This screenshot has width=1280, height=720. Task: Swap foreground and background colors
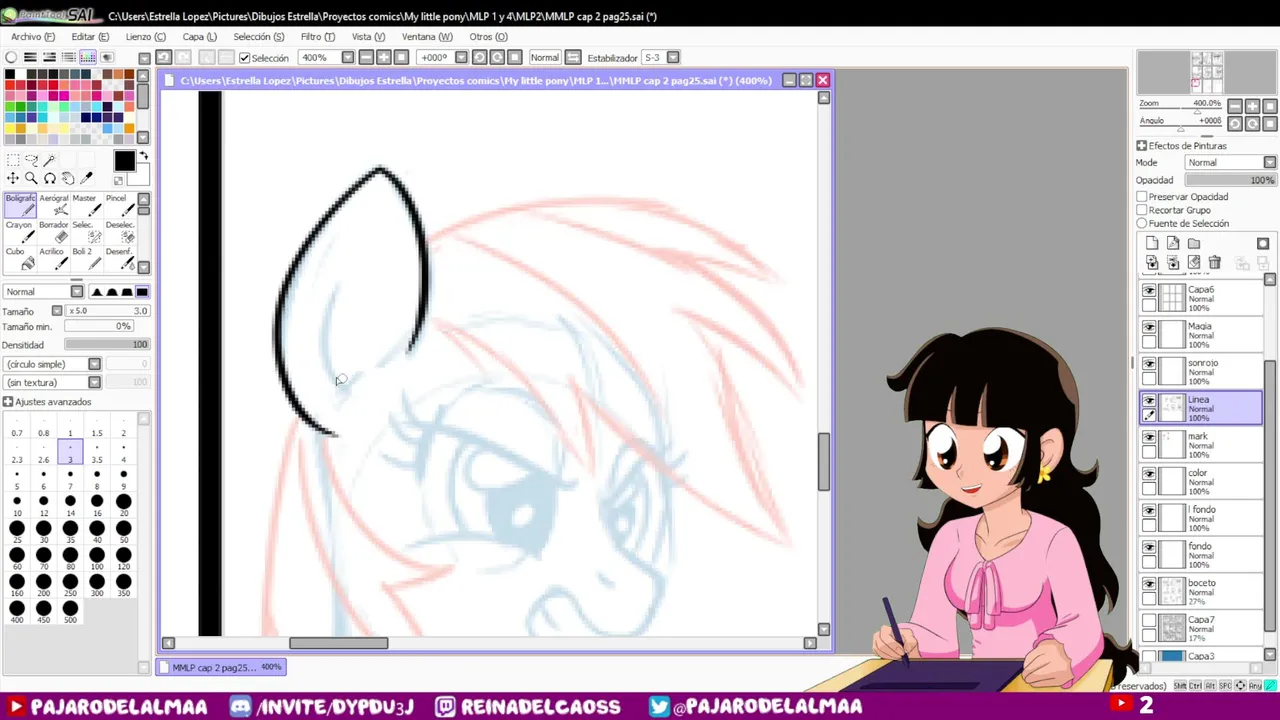[143, 156]
